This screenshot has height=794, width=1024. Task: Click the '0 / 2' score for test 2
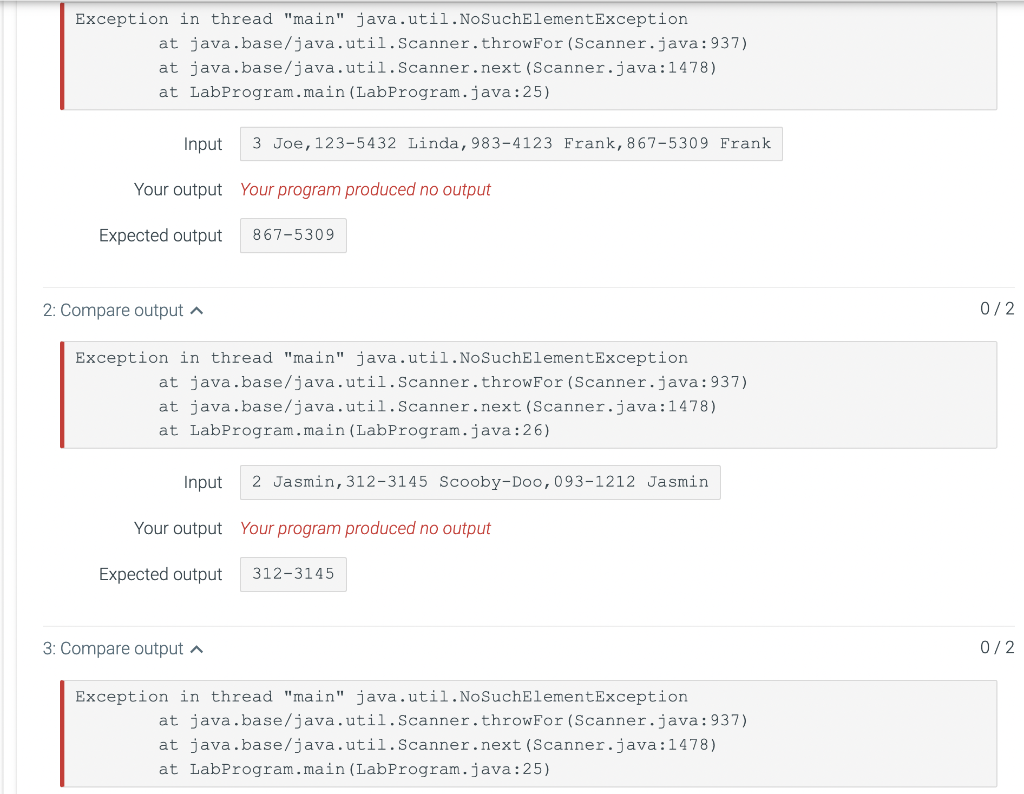(996, 310)
